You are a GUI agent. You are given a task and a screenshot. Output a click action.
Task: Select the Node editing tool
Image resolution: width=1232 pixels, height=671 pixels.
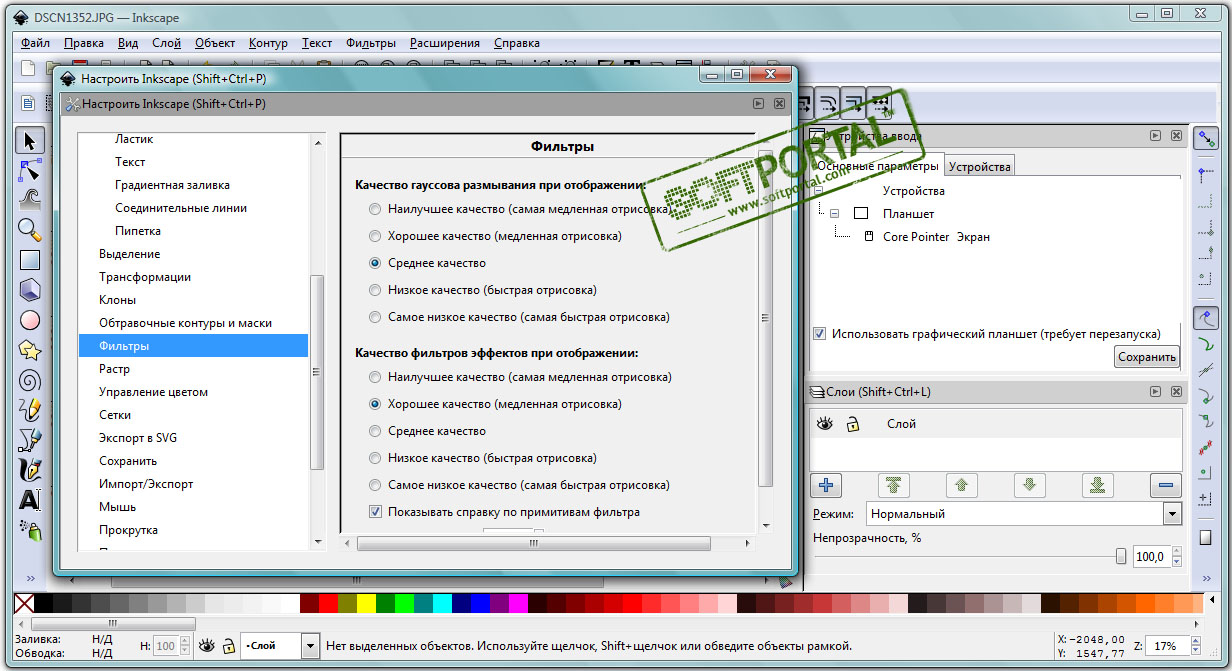tap(30, 169)
